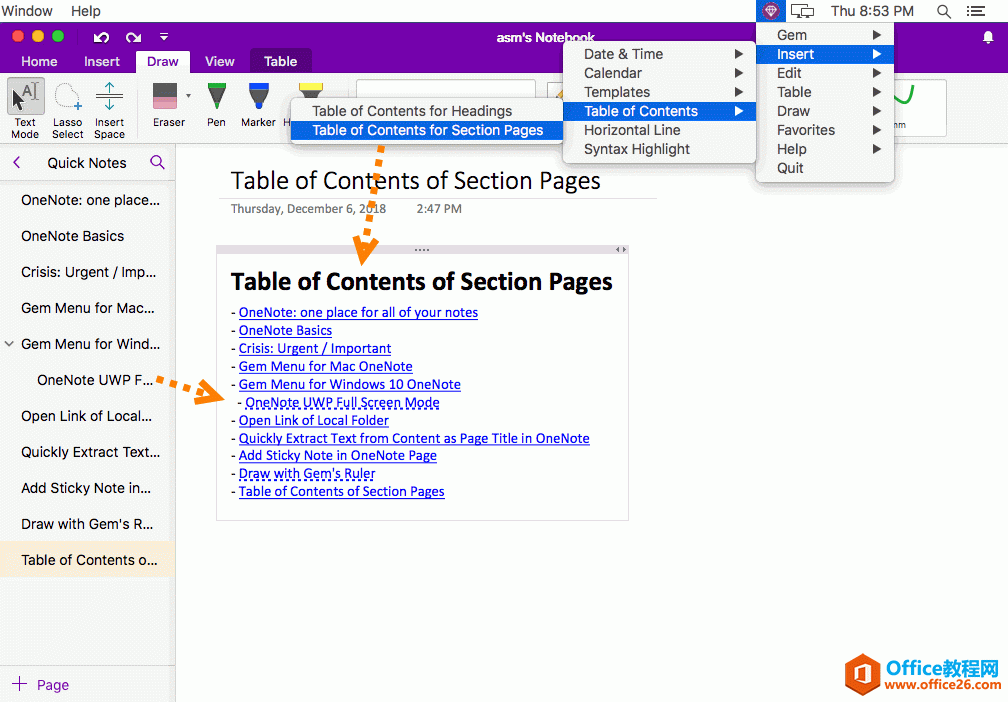Viewport: 1008px width, 702px height.
Task: Switch to the Insert ribbon tab
Action: 102,62
